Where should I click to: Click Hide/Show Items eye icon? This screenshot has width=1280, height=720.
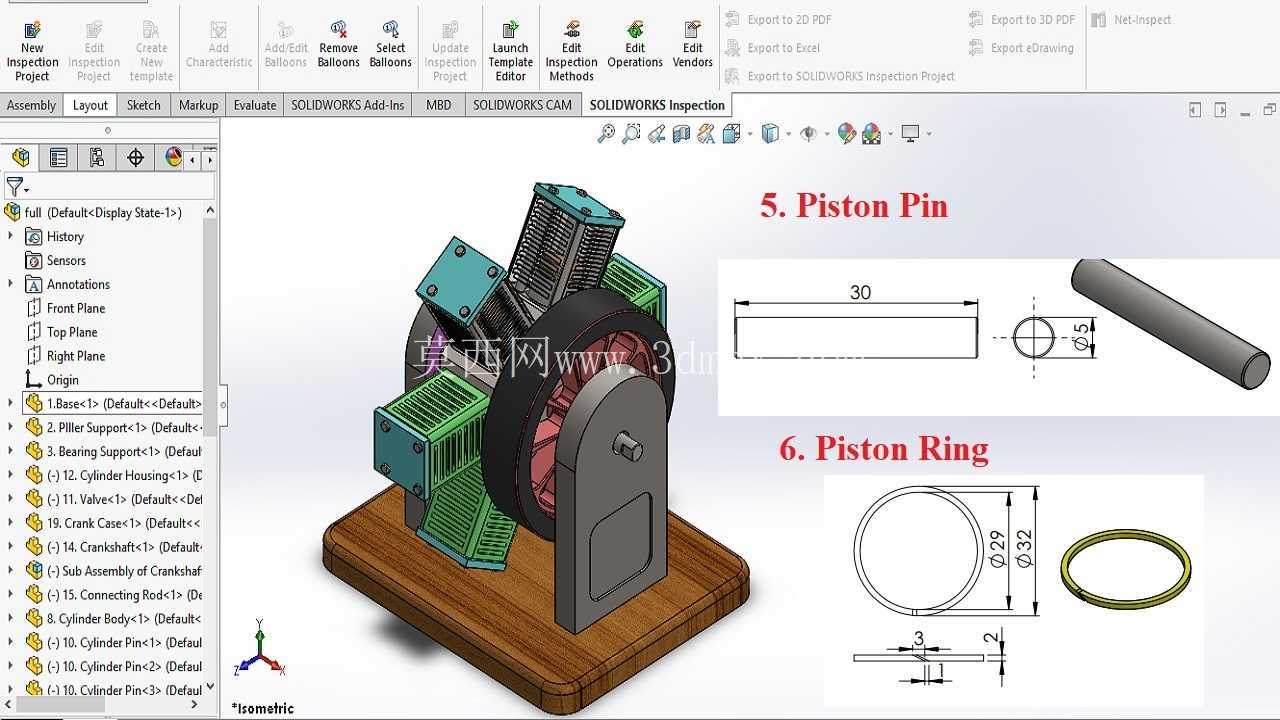pos(808,133)
